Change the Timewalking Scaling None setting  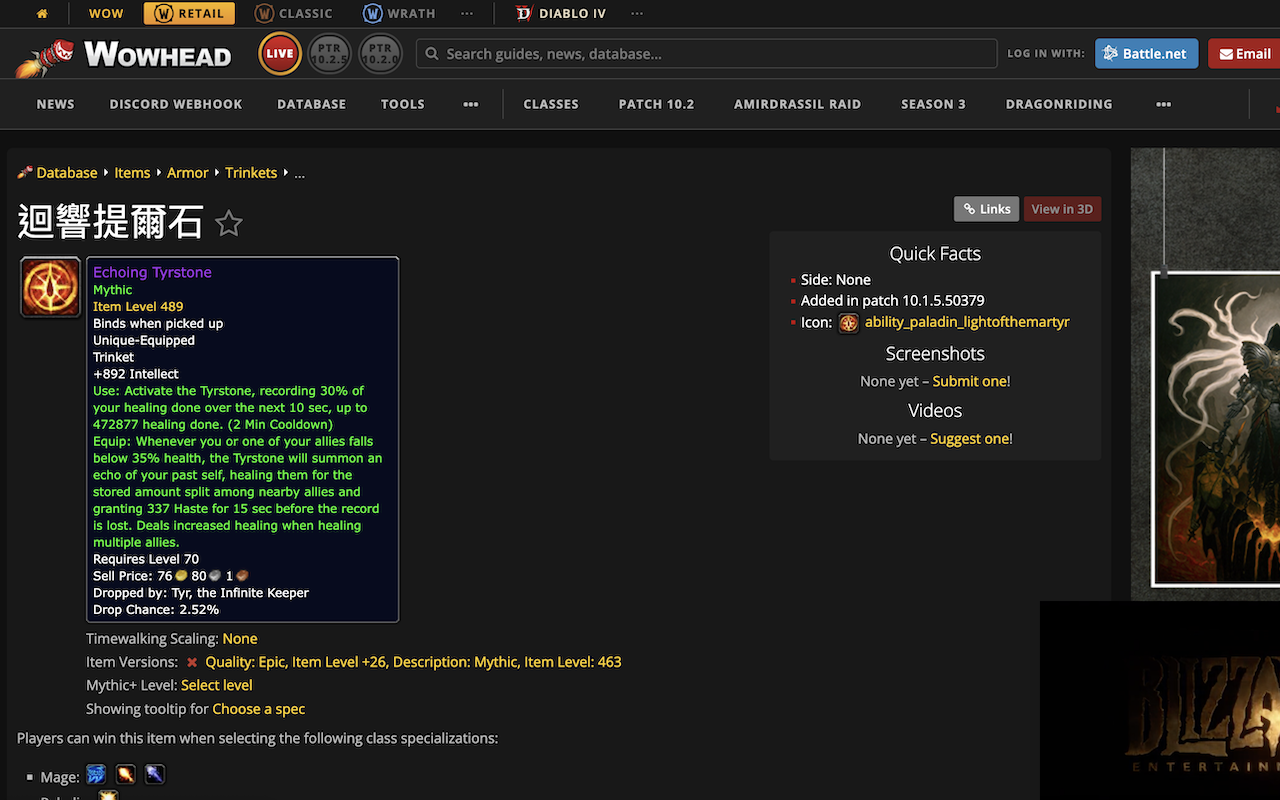pyautogui.click(x=240, y=638)
